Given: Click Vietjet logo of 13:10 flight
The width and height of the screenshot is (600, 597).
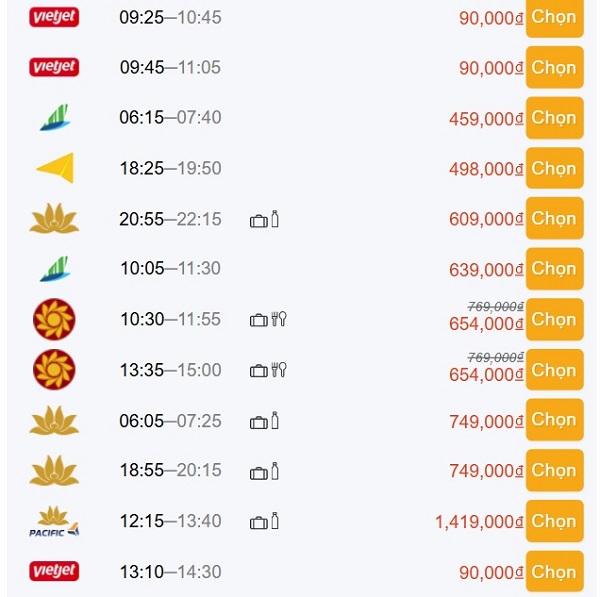Looking at the screenshot, I should pyautogui.click(x=54, y=572).
